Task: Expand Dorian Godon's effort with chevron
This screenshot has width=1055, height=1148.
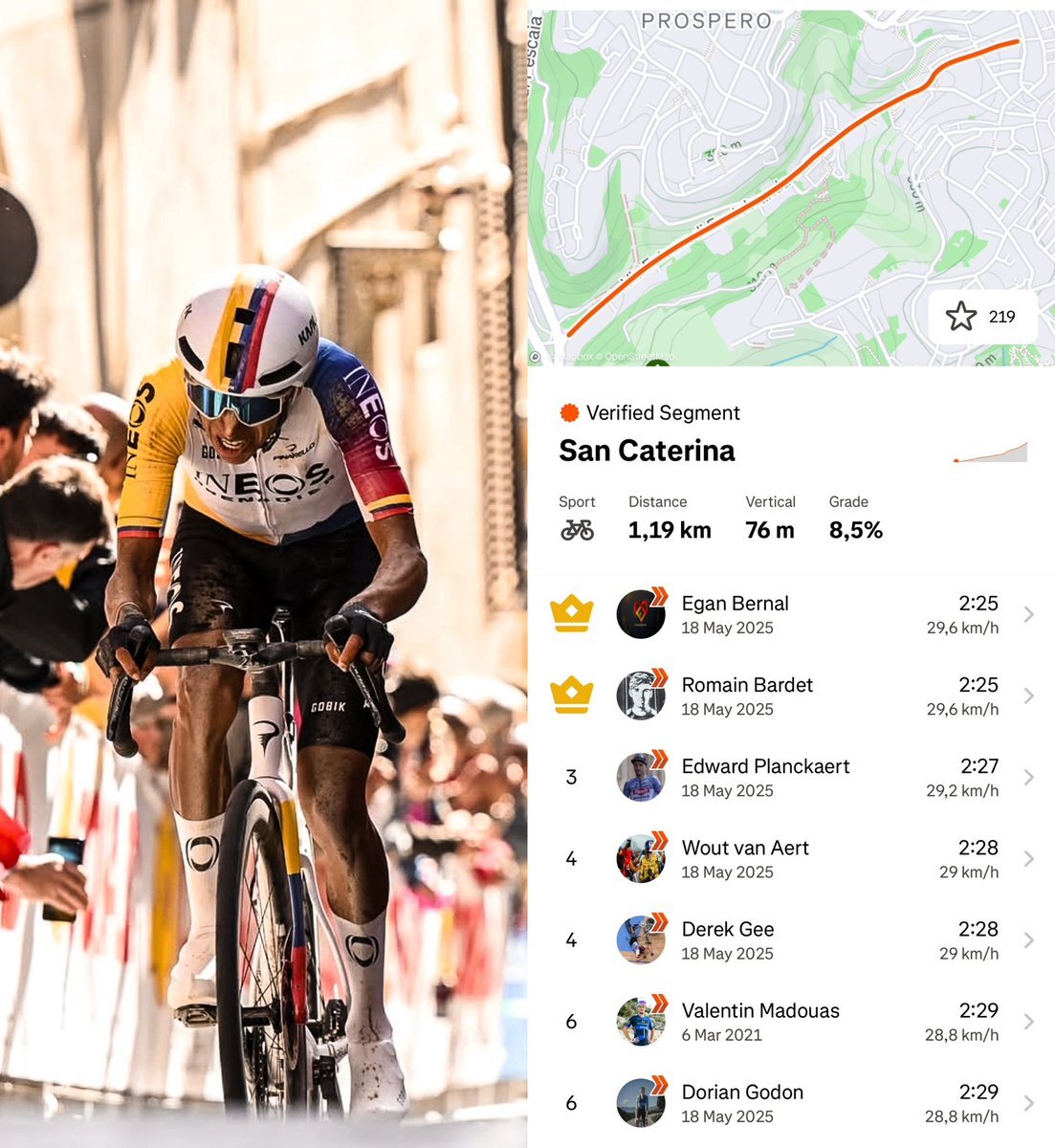Action: pos(1029,1103)
